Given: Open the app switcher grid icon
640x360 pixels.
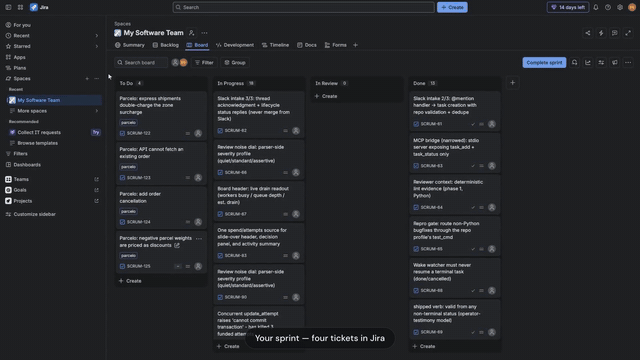Looking at the screenshot, I should click(x=20, y=7).
